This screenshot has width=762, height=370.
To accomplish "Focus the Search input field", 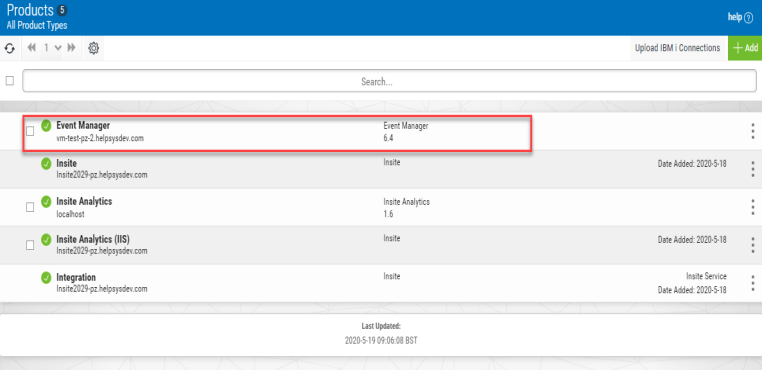I will click(x=389, y=81).
